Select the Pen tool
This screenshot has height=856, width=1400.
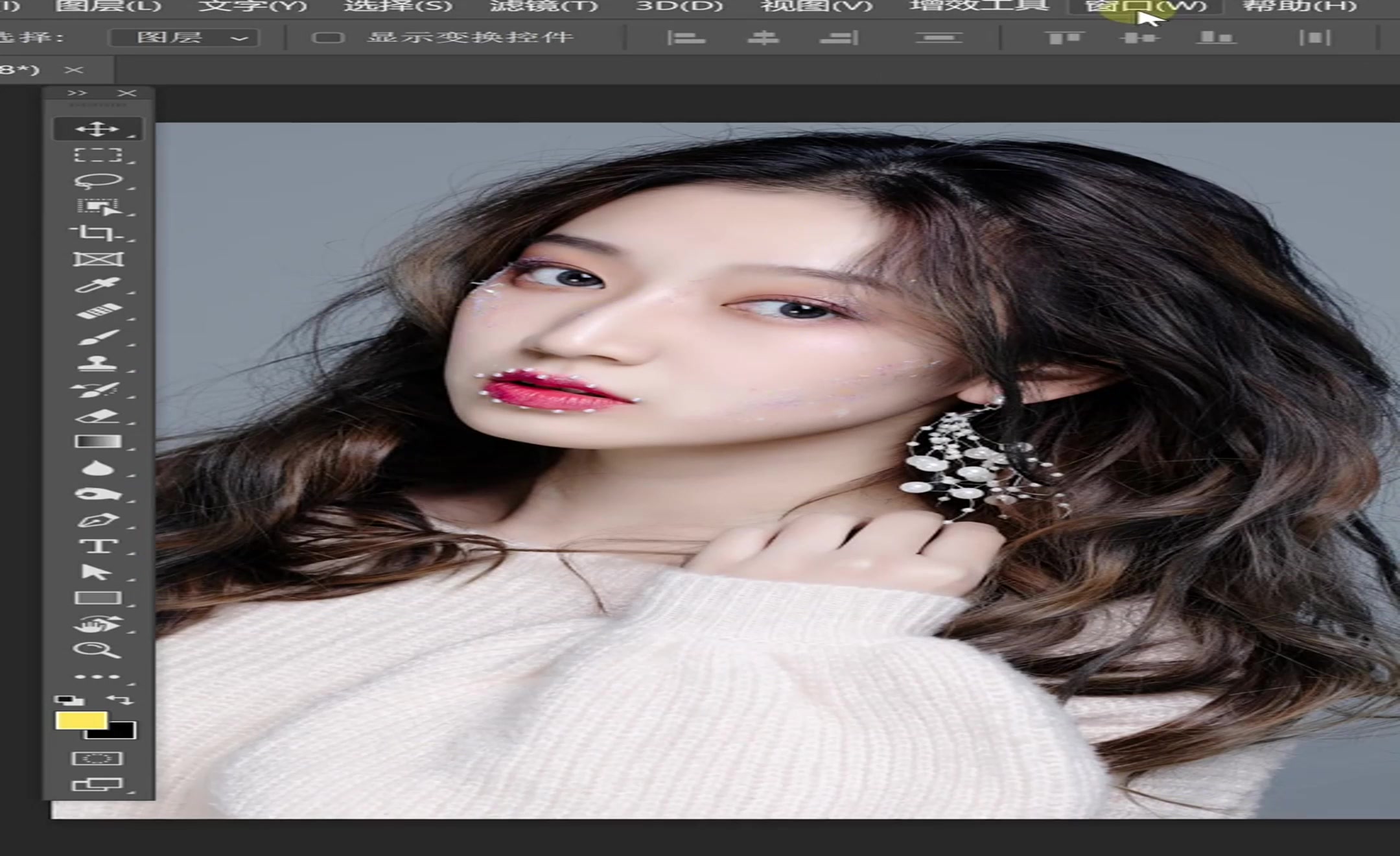point(97,520)
